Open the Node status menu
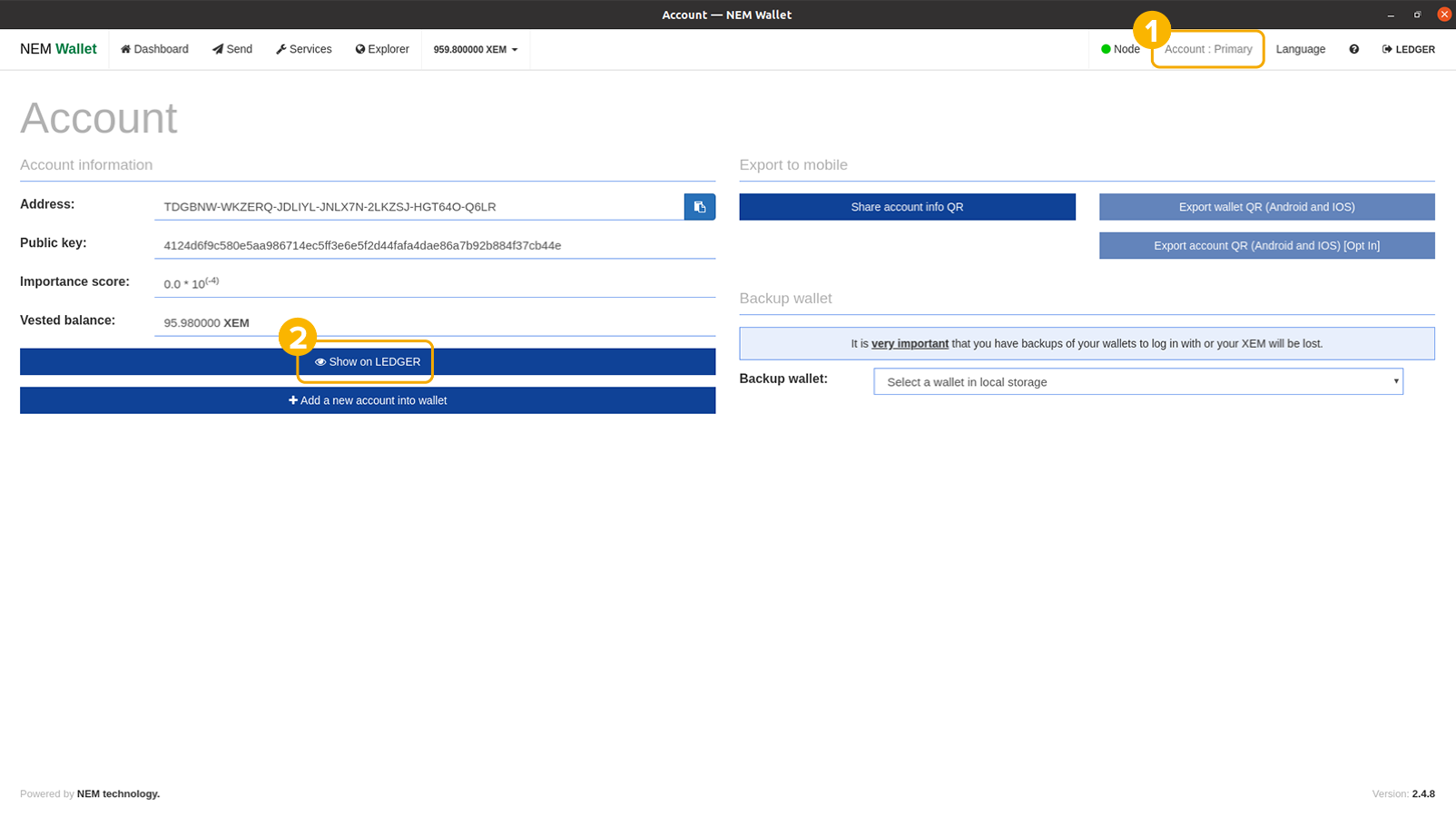This screenshot has width=1456, height=817. 1120,49
